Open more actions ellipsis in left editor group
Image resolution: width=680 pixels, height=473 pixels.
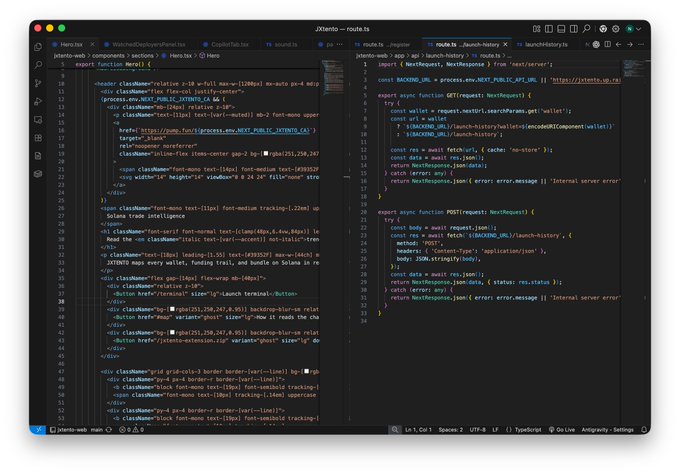[340, 44]
